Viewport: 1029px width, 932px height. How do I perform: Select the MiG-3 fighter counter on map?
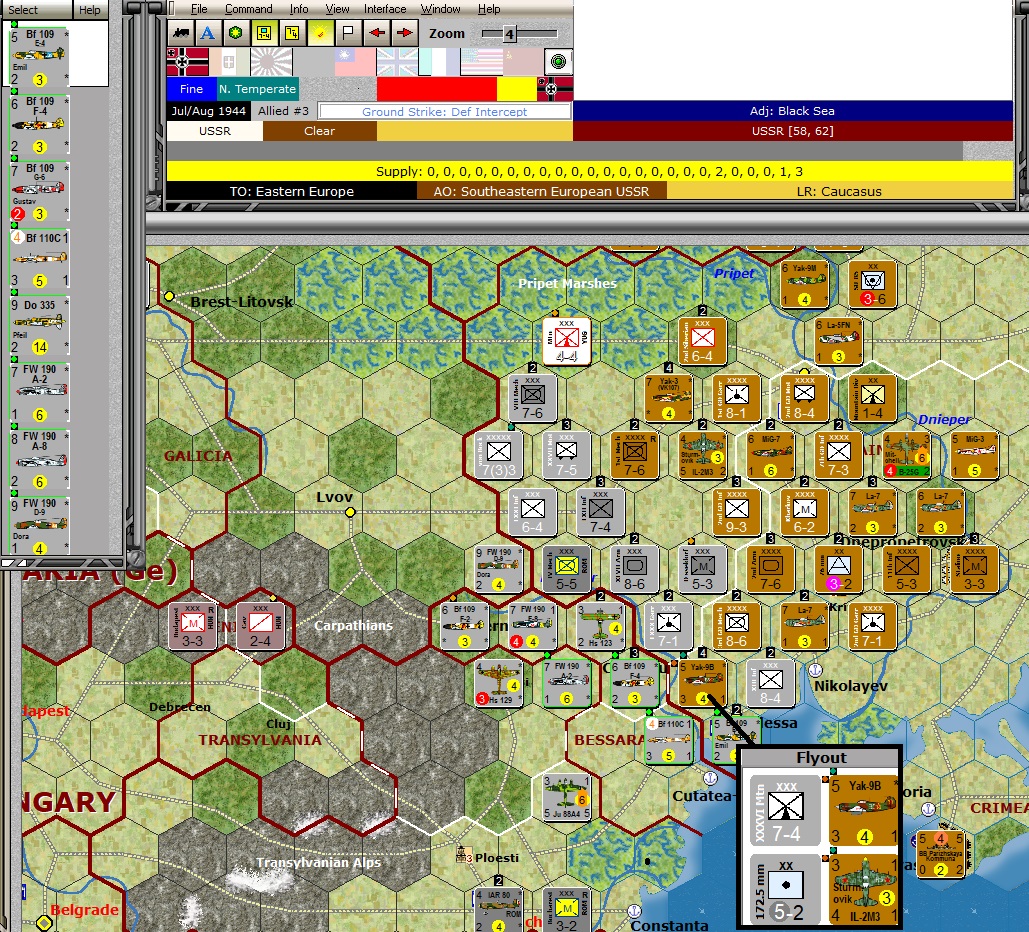975,454
